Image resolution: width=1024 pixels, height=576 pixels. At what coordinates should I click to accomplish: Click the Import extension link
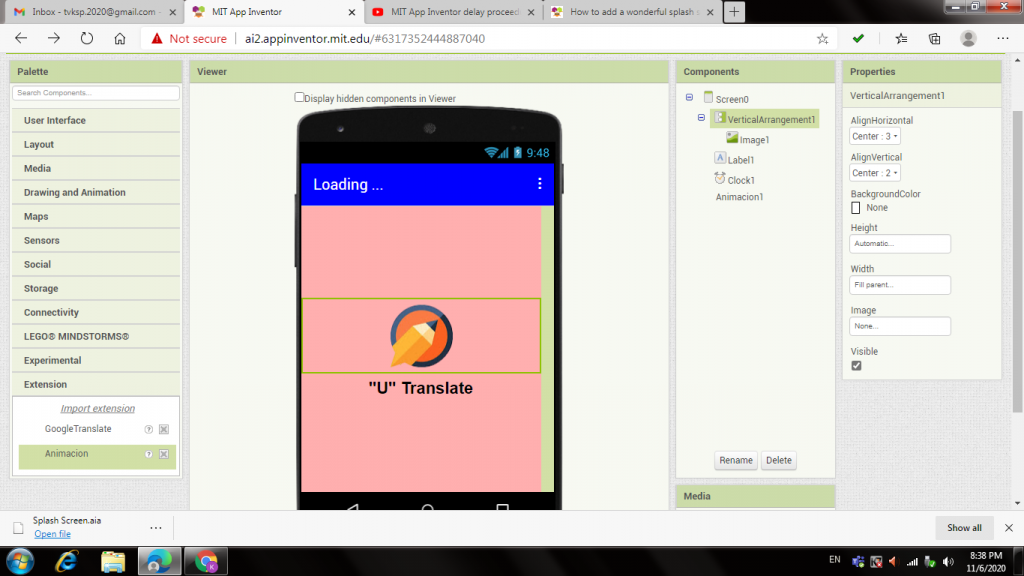(x=98, y=408)
